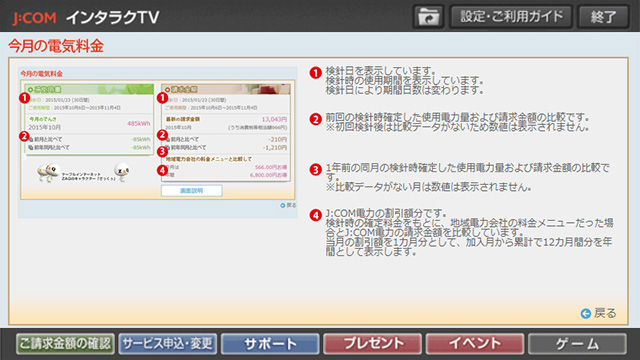Switch to サポート tab
Viewport: 640px width, 360px height.
(x=270, y=344)
